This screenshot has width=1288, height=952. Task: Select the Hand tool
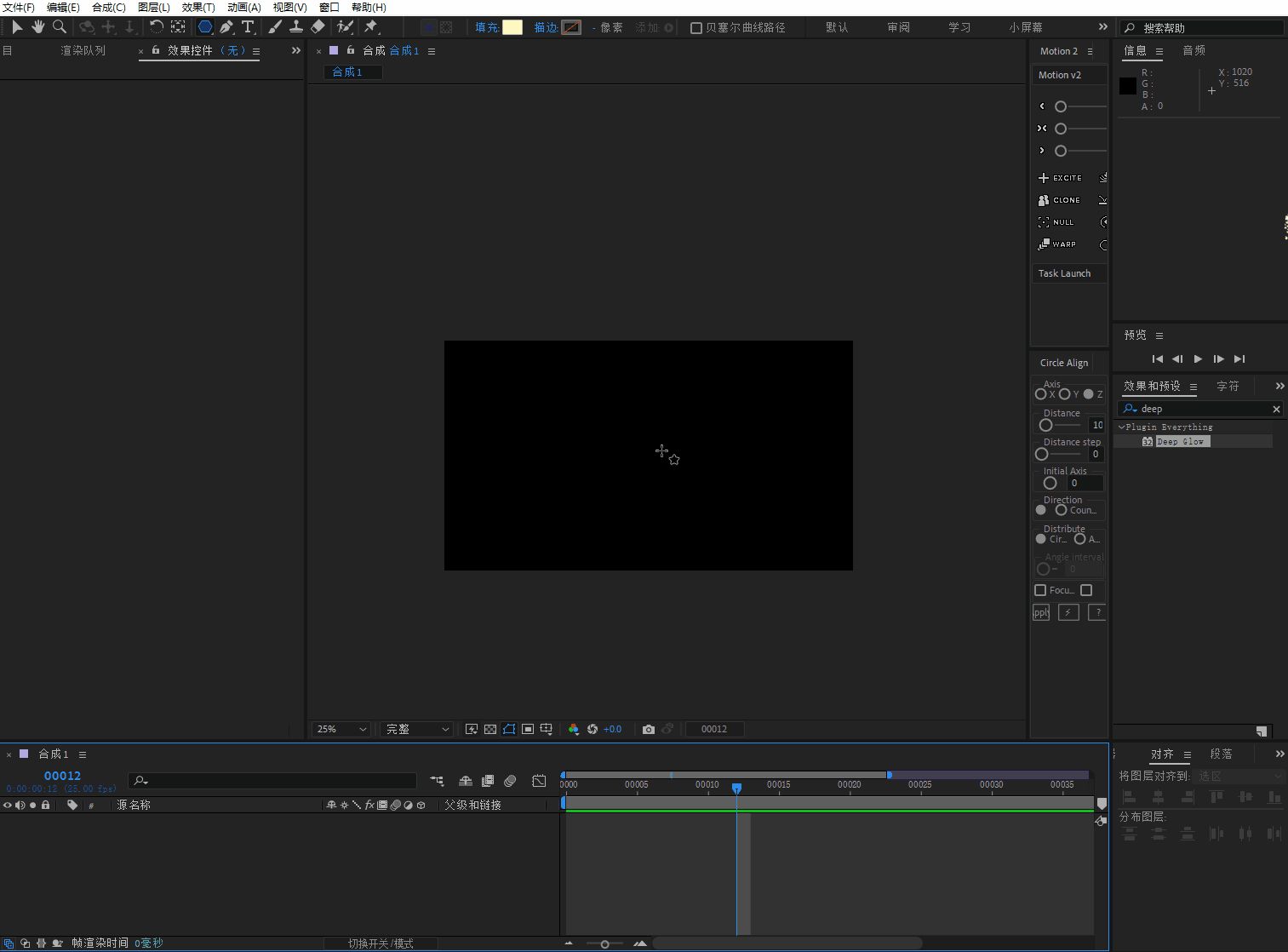38,27
